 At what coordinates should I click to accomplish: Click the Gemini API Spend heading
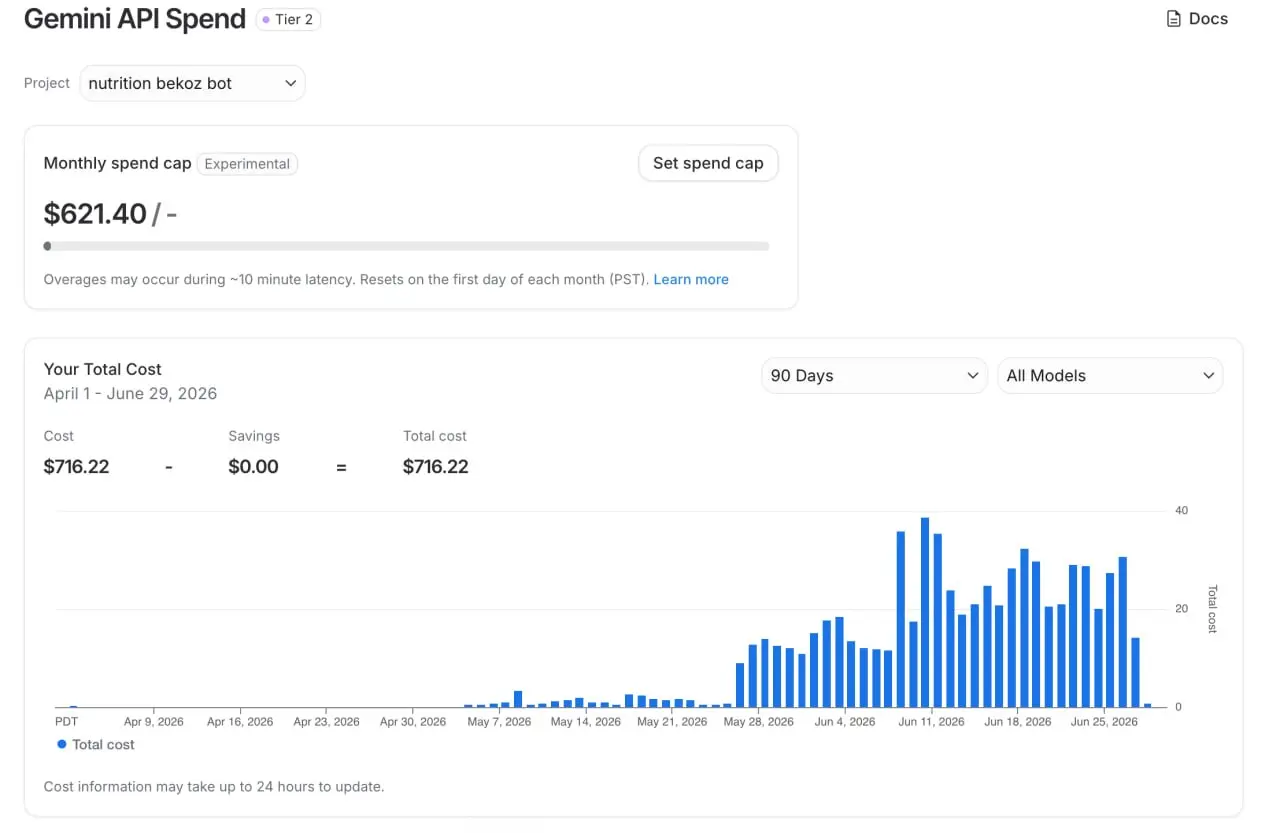[134, 19]
